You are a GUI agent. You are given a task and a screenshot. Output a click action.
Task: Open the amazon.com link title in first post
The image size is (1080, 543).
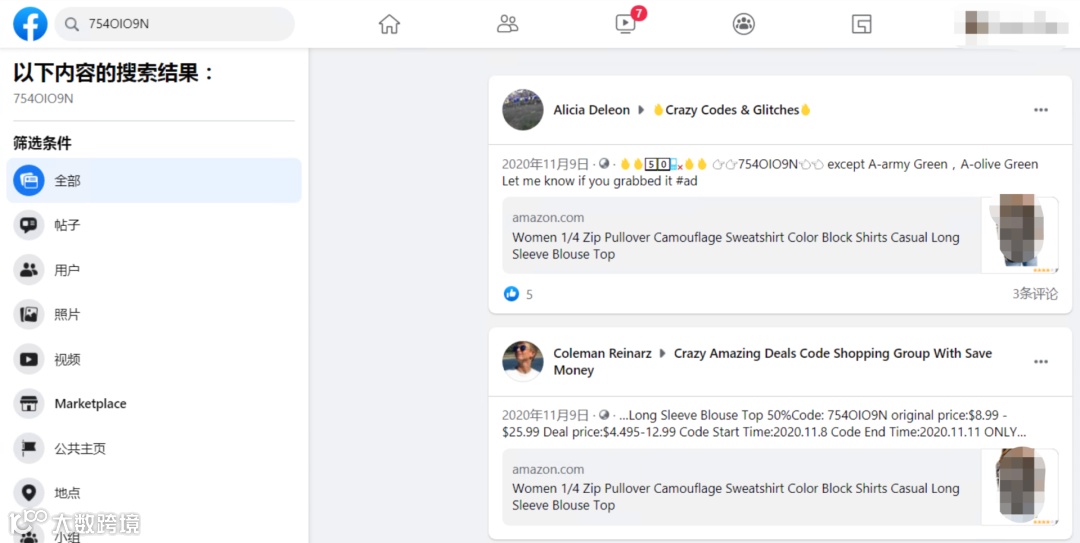(736, 245)
